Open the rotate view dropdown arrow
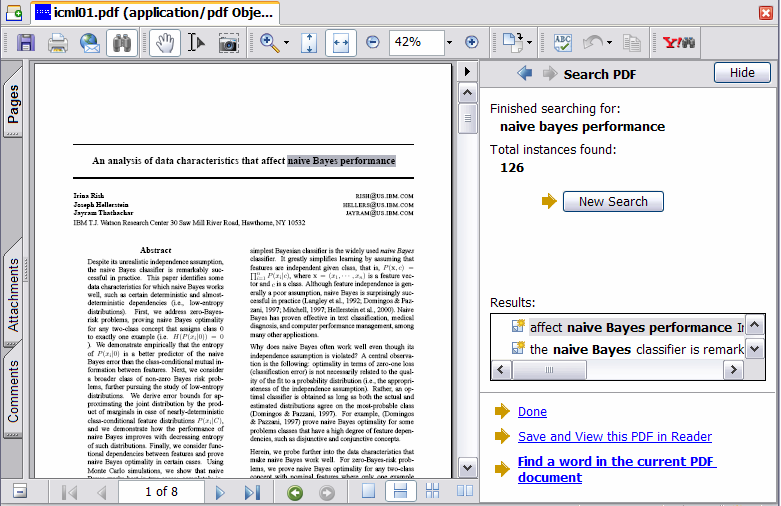Viewport: 781px width, 506px height. pos(529,43)
